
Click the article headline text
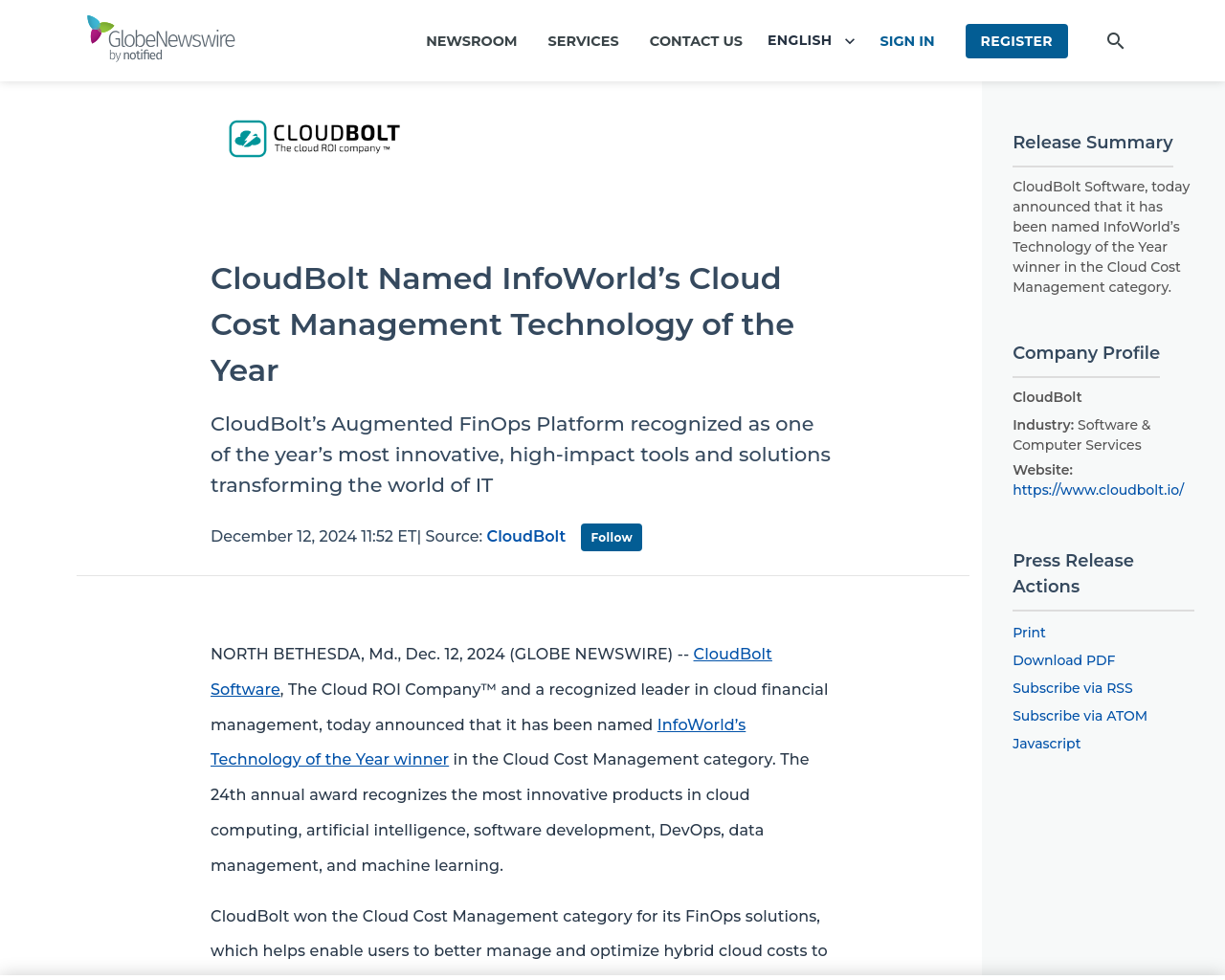click(x=502, y=324)
